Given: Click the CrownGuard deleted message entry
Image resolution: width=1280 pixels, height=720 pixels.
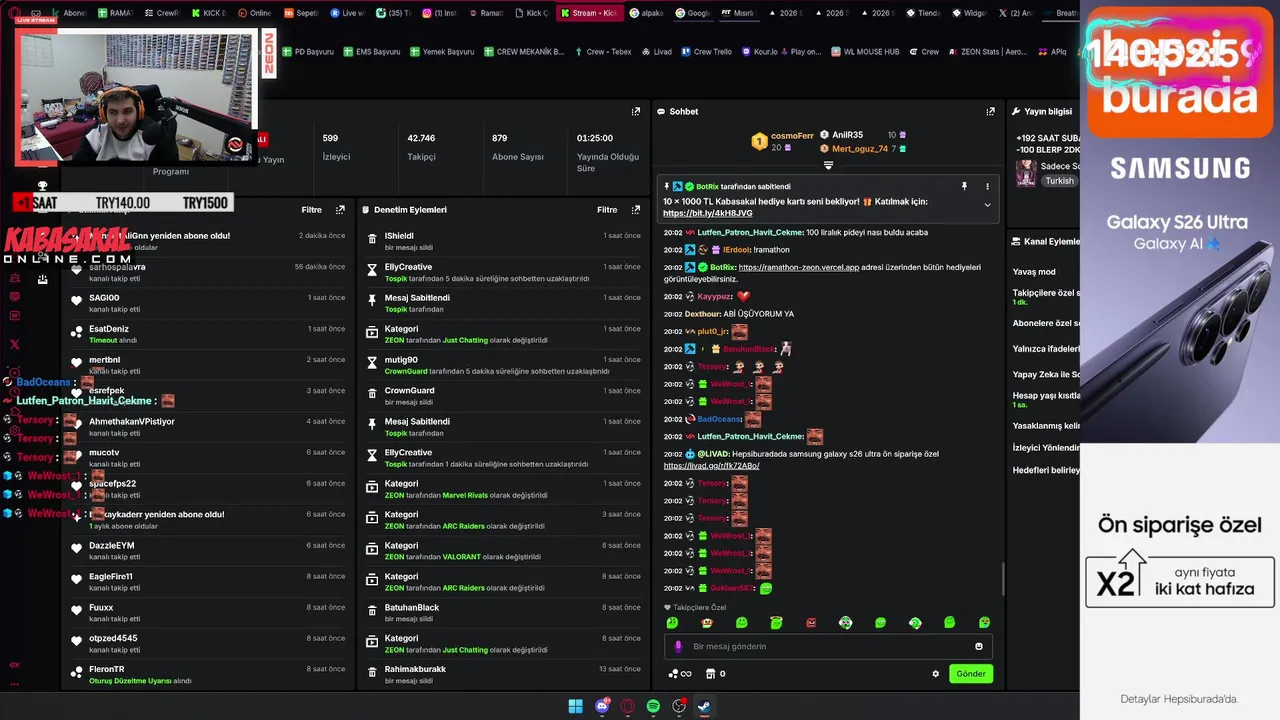Looking at the screenshot, I should [504, 396].
